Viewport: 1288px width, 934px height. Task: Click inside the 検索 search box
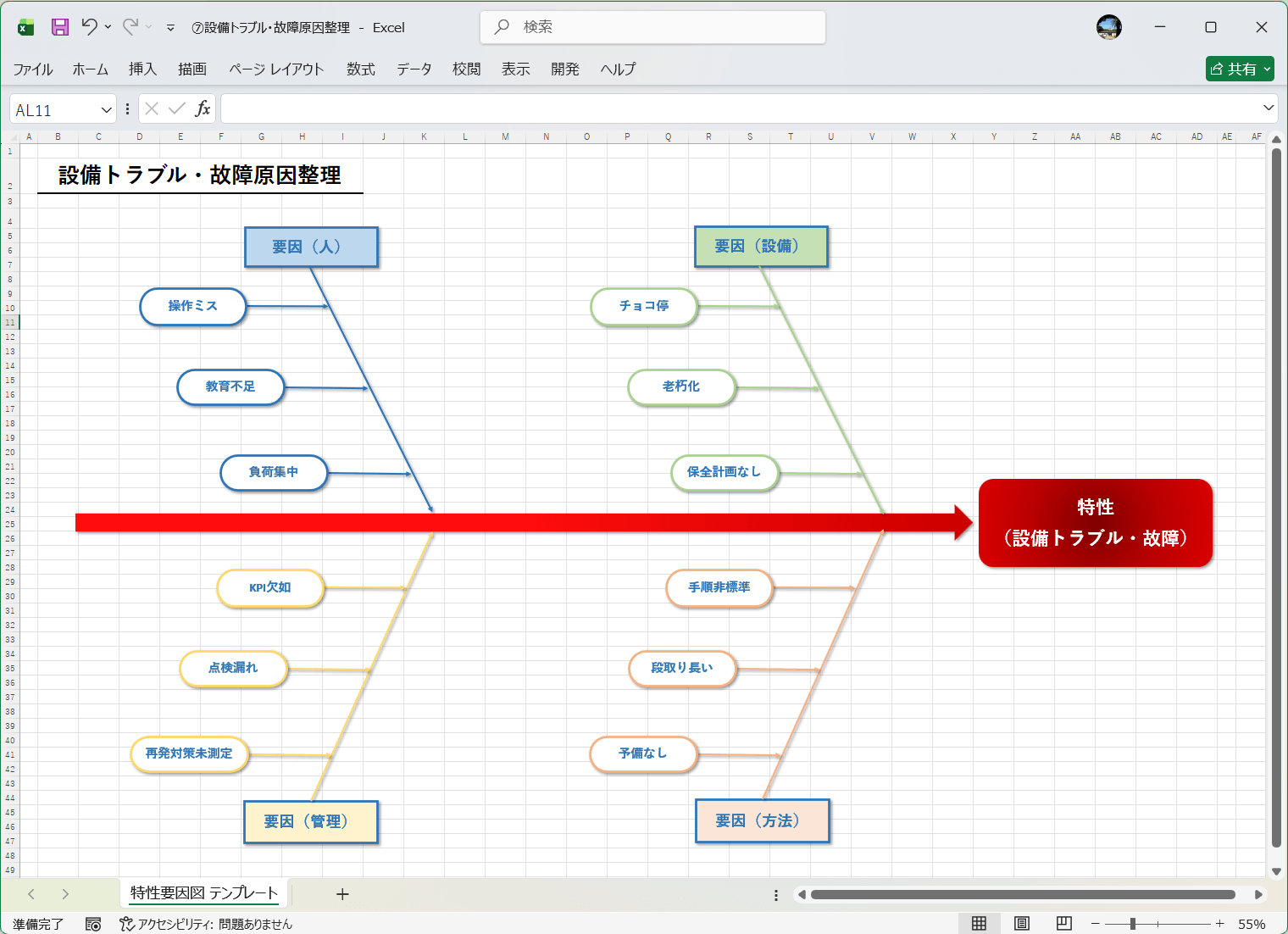coord(652,26)
